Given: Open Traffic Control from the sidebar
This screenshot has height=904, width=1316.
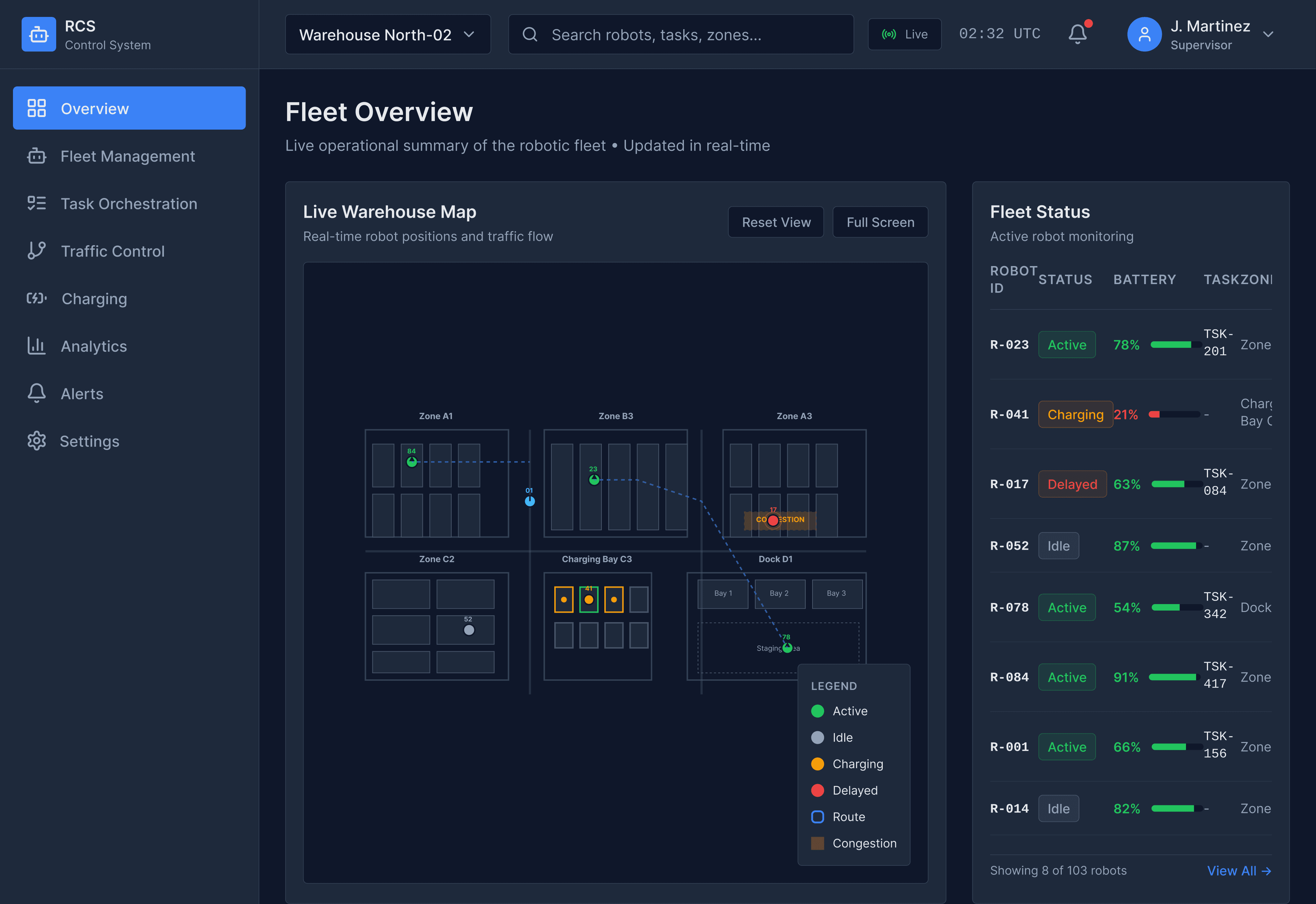Looking at the screenshot, I should coord(113,251).
